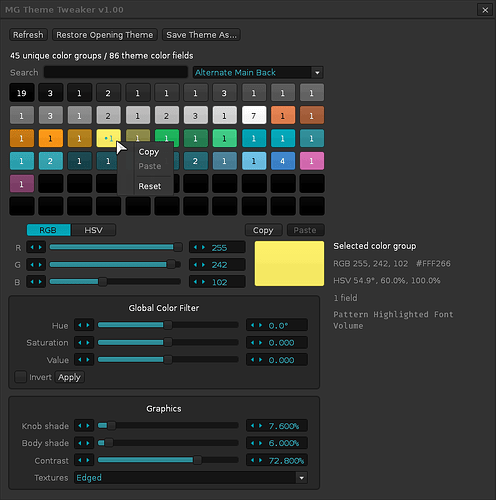Viewport: 496px width, 500px height.
Task: Click the Body shade slider
Action: click(168, 443)
